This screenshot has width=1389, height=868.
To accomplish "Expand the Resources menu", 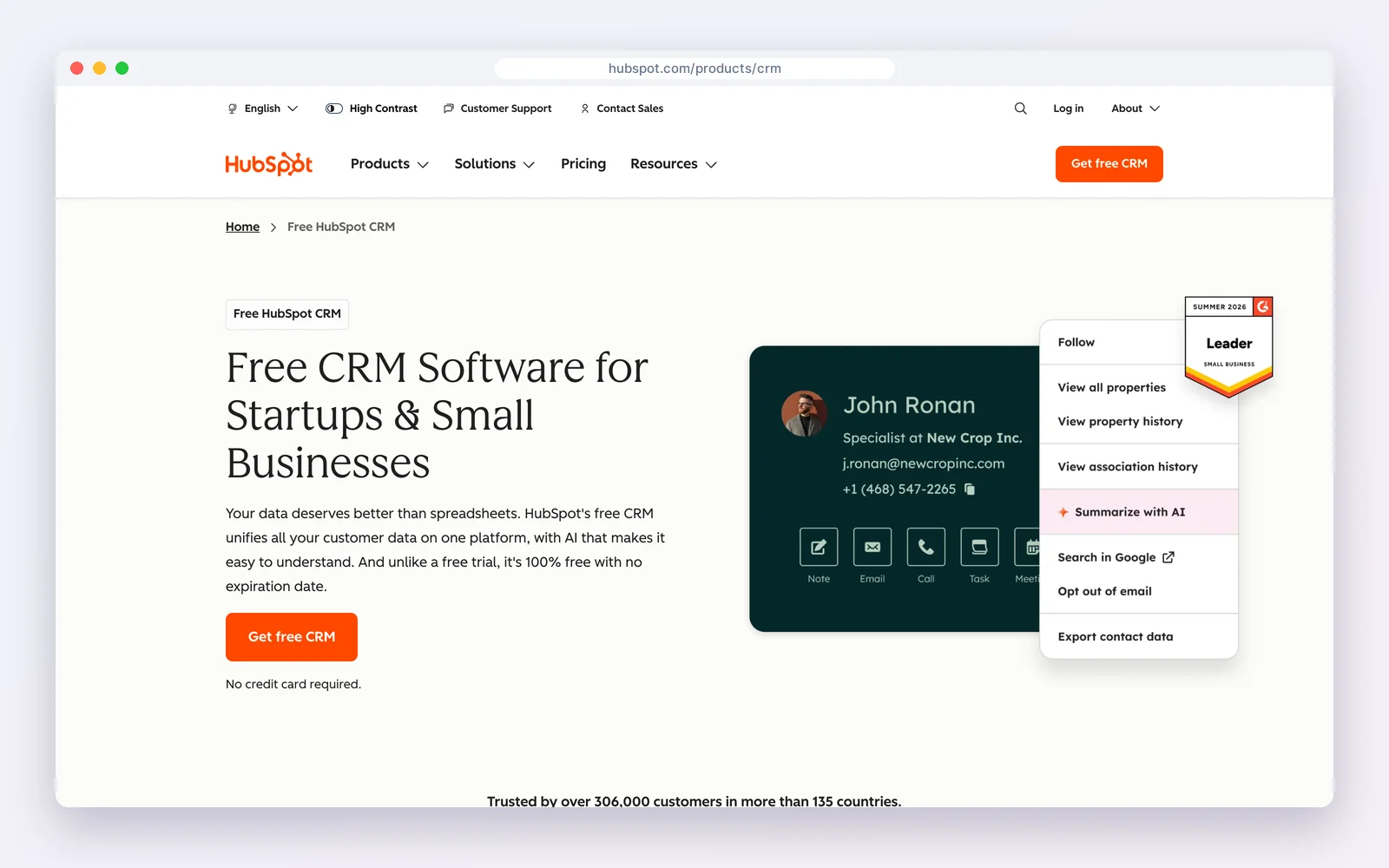I will point(674,164).
